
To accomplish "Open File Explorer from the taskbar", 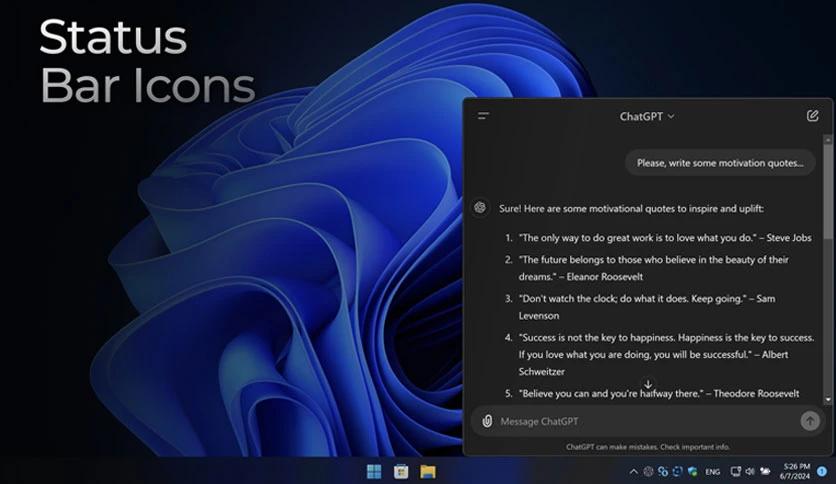I will pos(428,472).
